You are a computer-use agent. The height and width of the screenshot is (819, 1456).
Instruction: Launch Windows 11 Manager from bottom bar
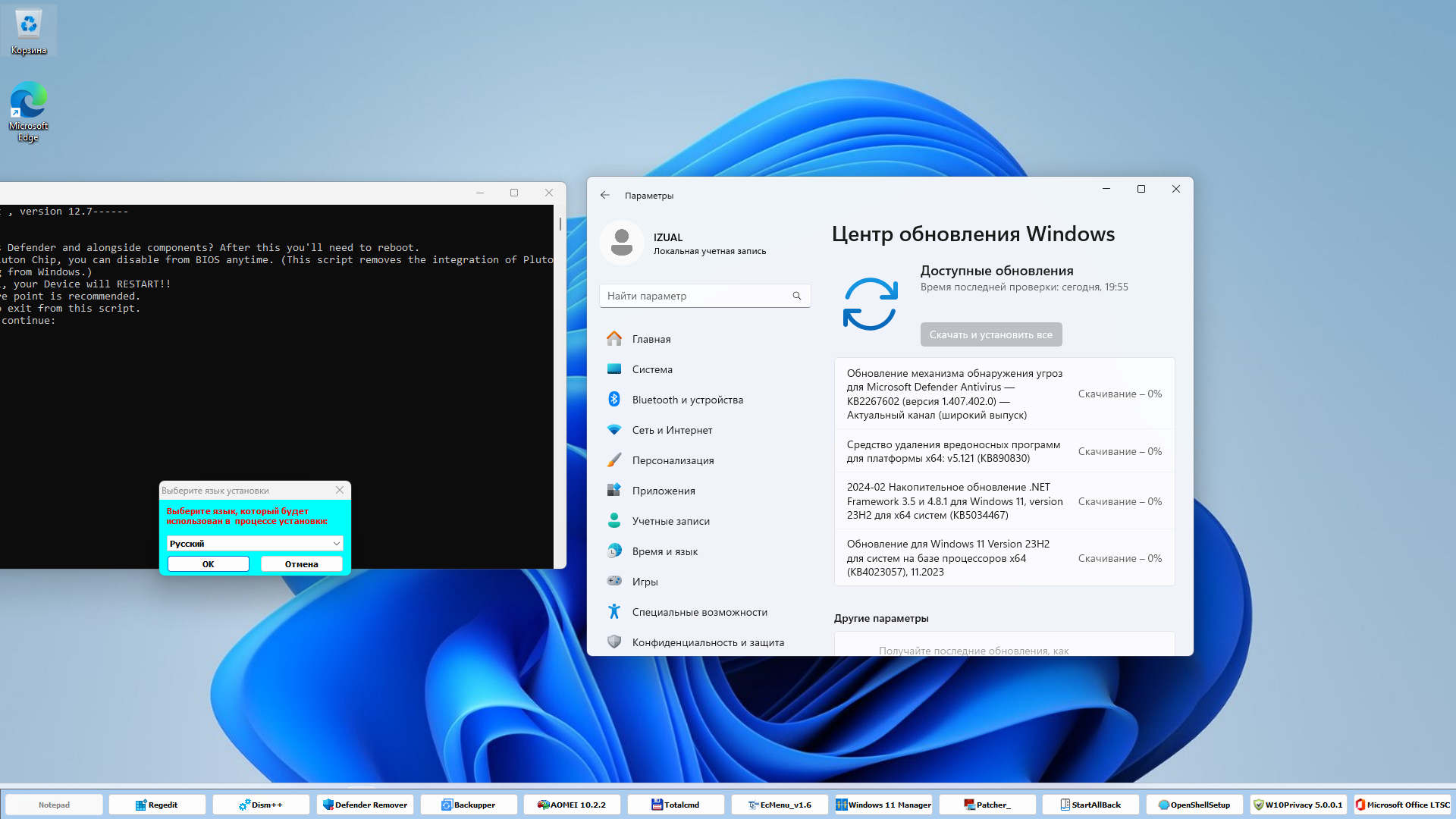pyautogui.click(x=883, y=805)
